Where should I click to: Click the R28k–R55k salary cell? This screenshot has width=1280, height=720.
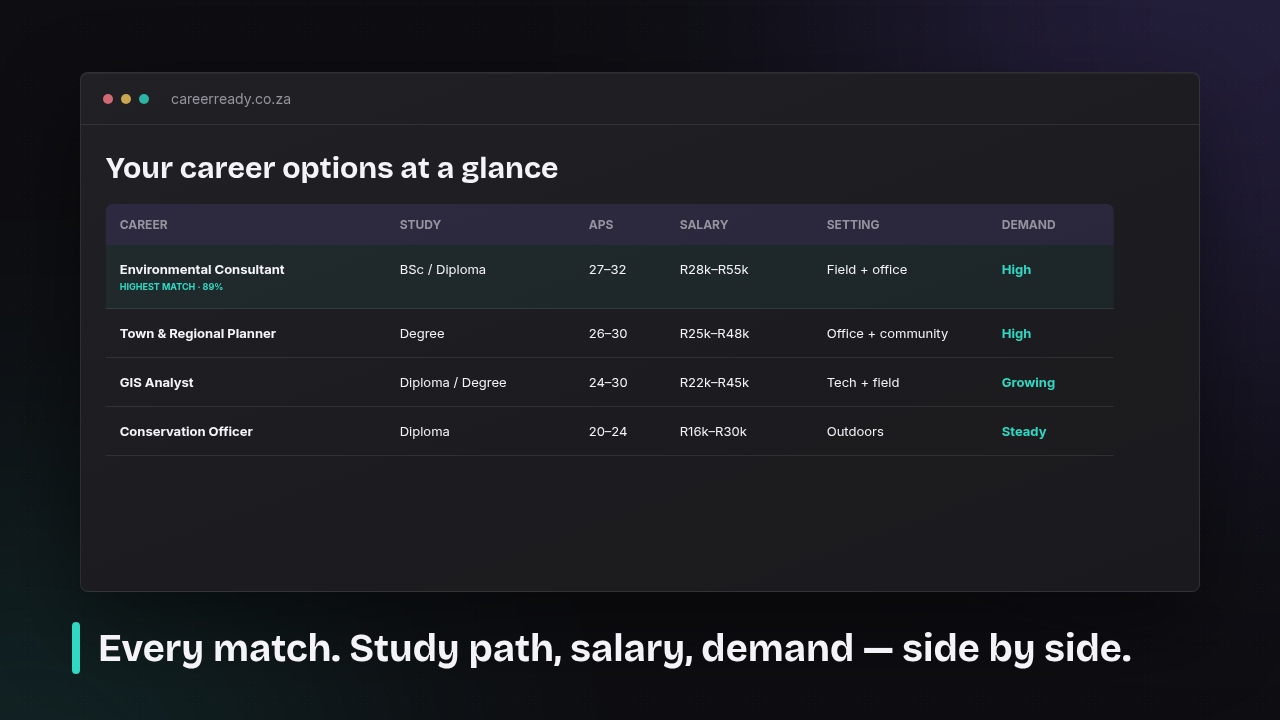pyautogui.click(x=714, y=269)
